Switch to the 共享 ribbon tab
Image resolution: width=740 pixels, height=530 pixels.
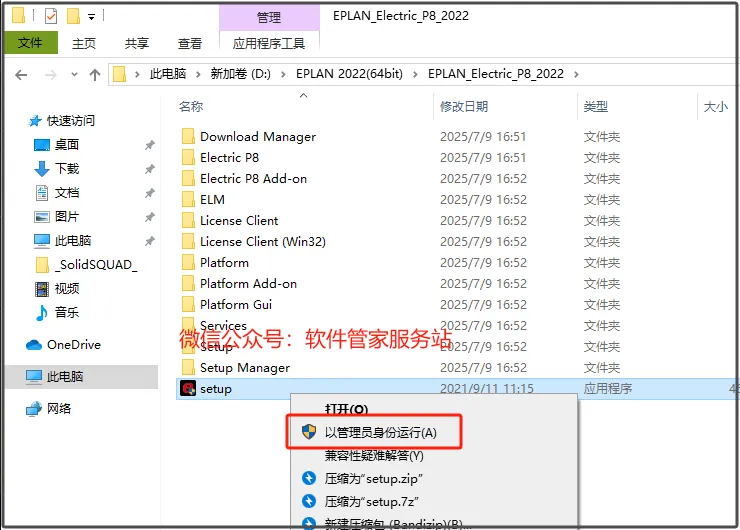(x=137, y=43)
